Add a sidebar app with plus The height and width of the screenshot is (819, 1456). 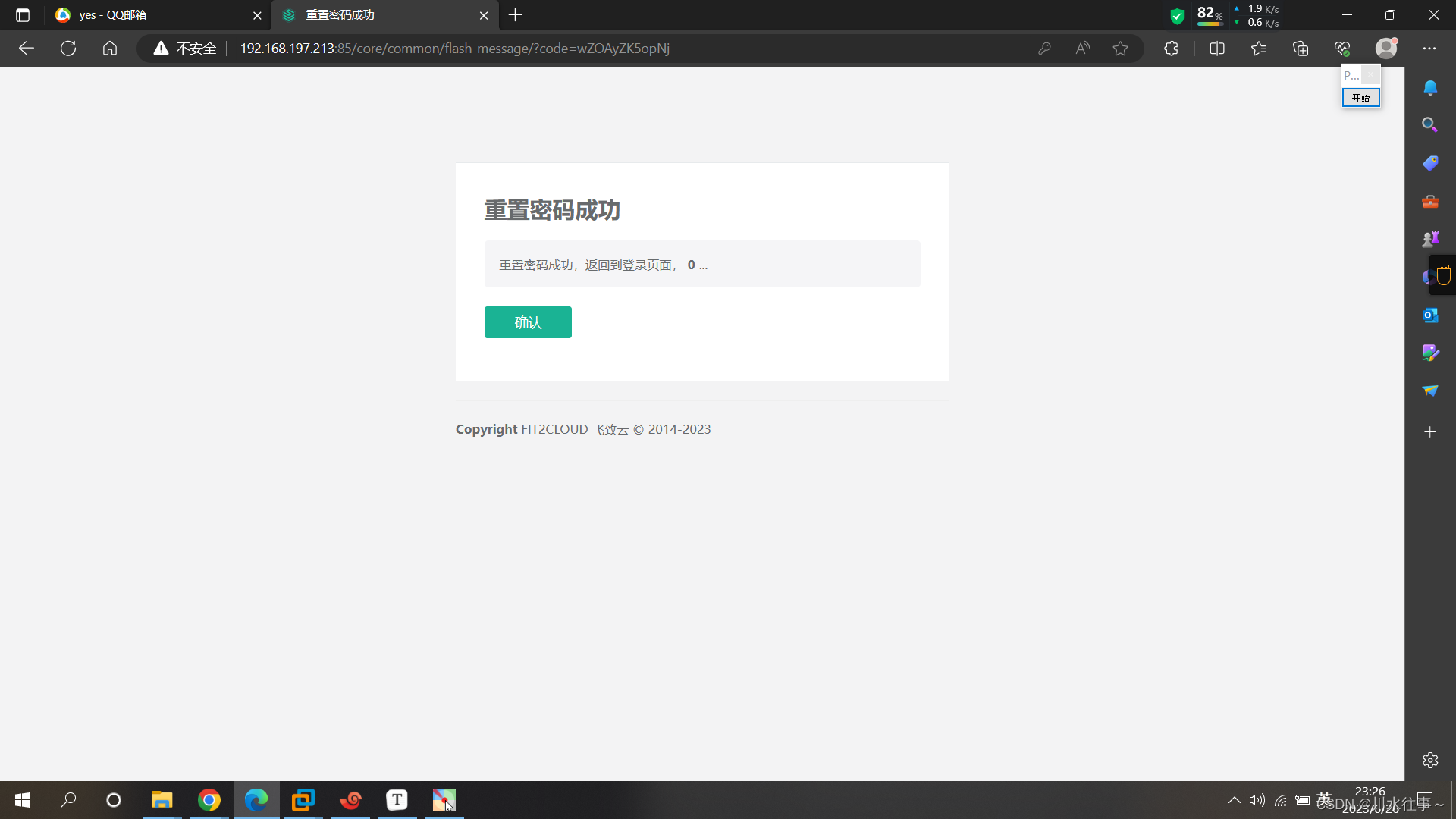[1430, 432]
